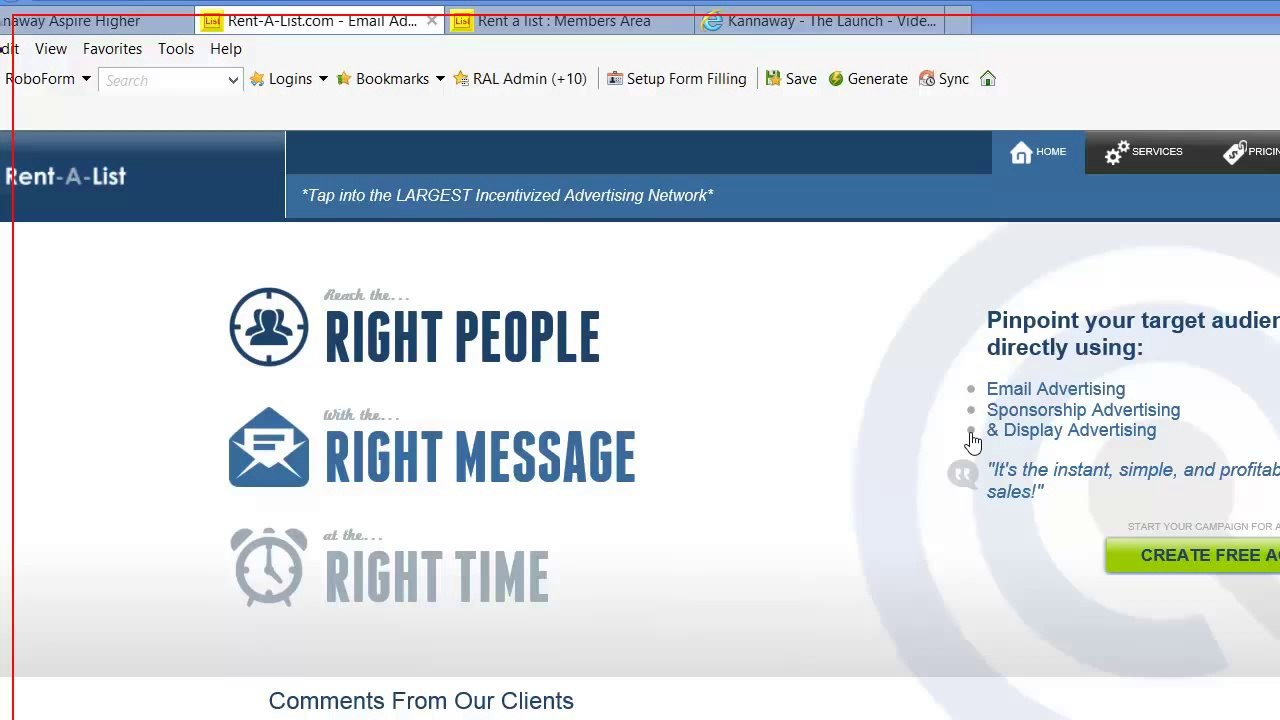Screen dimensions: 1280x720
Task: Switch to the Kannaway - The Launch tab
Action: point(820,21)
